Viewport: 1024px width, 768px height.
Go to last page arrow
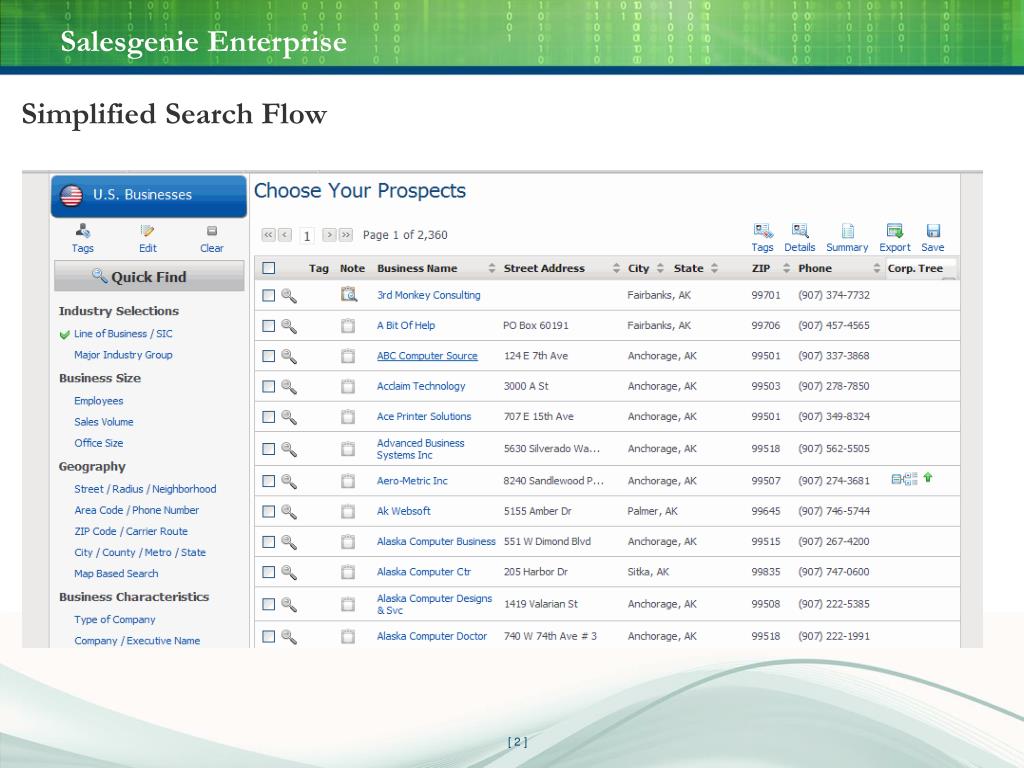pos(346,234)
